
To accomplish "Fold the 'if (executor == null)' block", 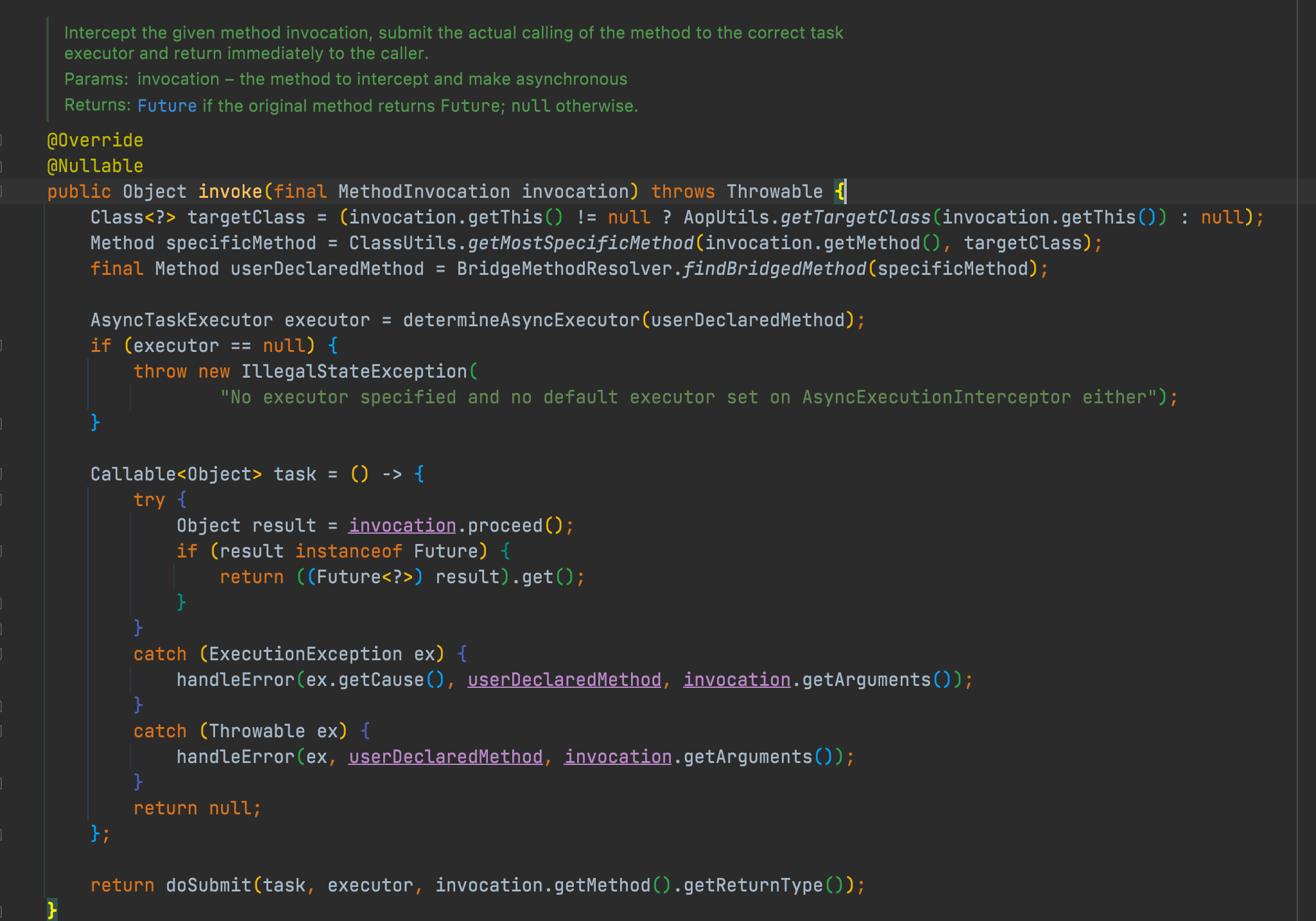I will (2, 346).
